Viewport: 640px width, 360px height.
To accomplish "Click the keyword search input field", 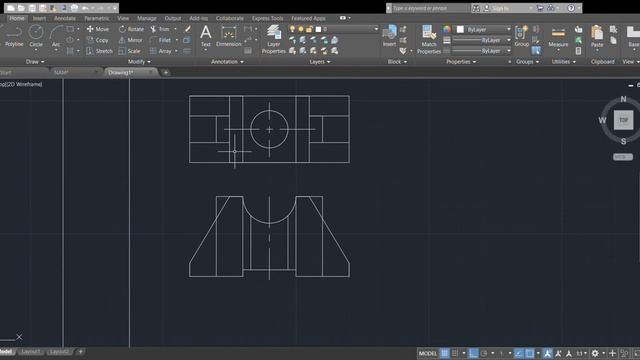I will point(431,8).
